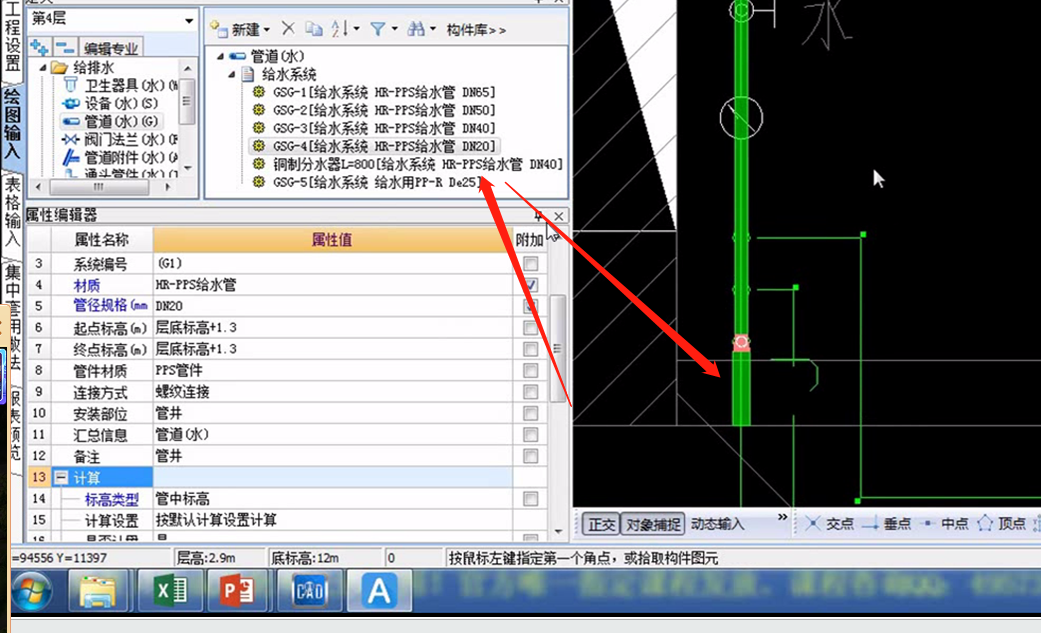The height and width of the screenshot is (633, 1041).
Task: Open the blue A application on taskbar
Action: pos(379,590)
